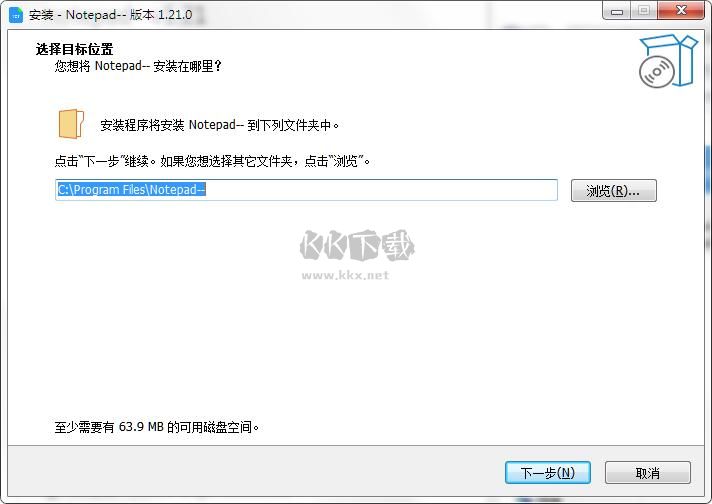Click the disabled maximize window button

tap(643, 10)
